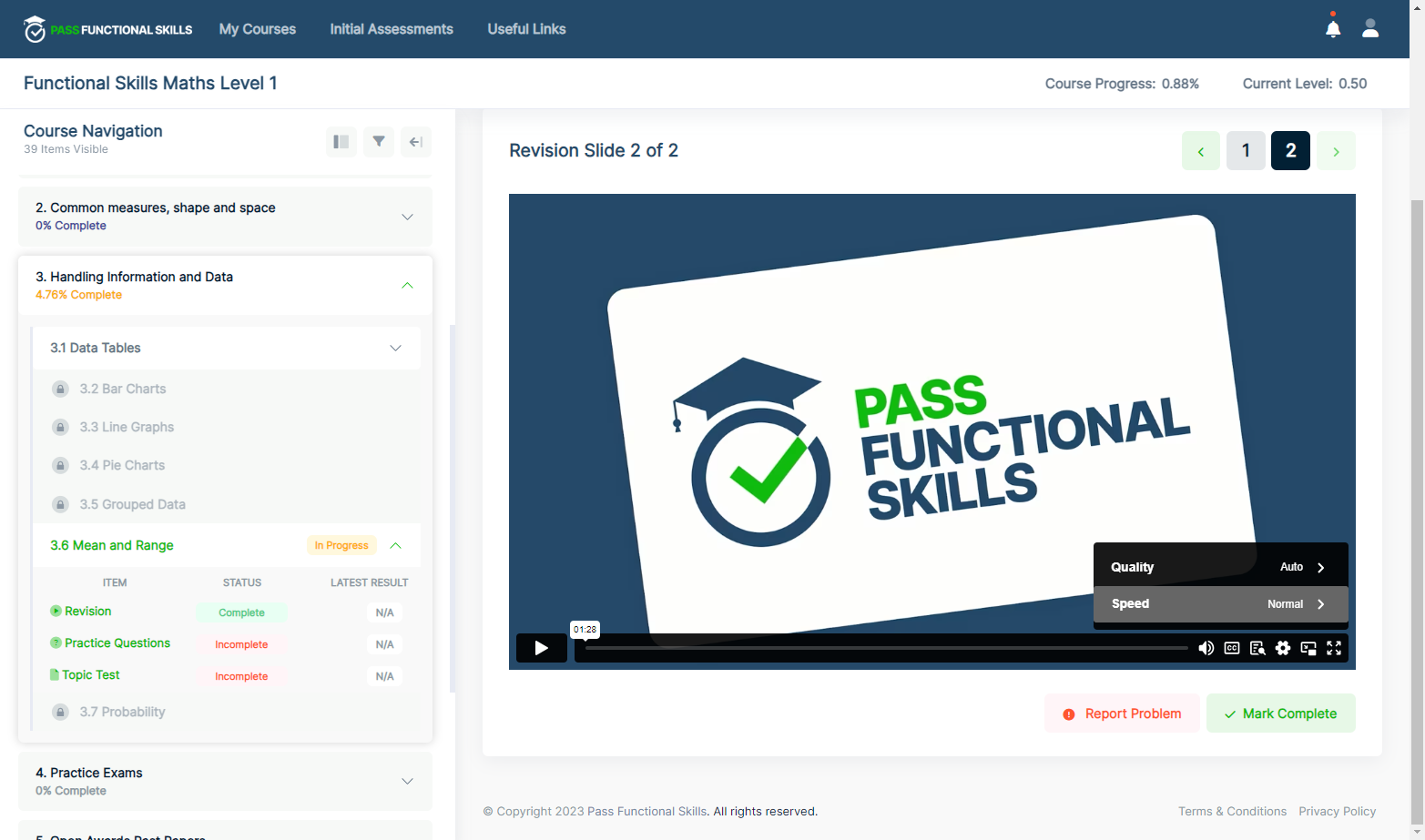
Task: Expand section 4 Practice Exams
Action: coord(407,781)
